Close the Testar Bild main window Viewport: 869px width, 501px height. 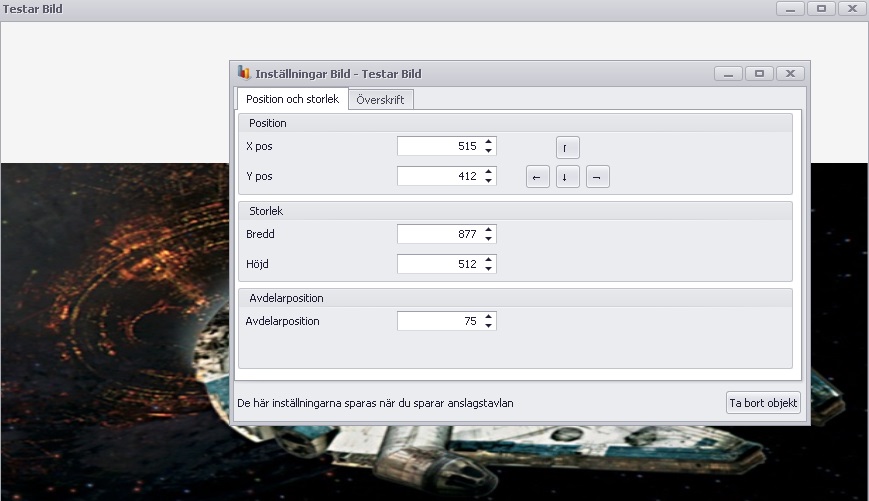(852, 9)
